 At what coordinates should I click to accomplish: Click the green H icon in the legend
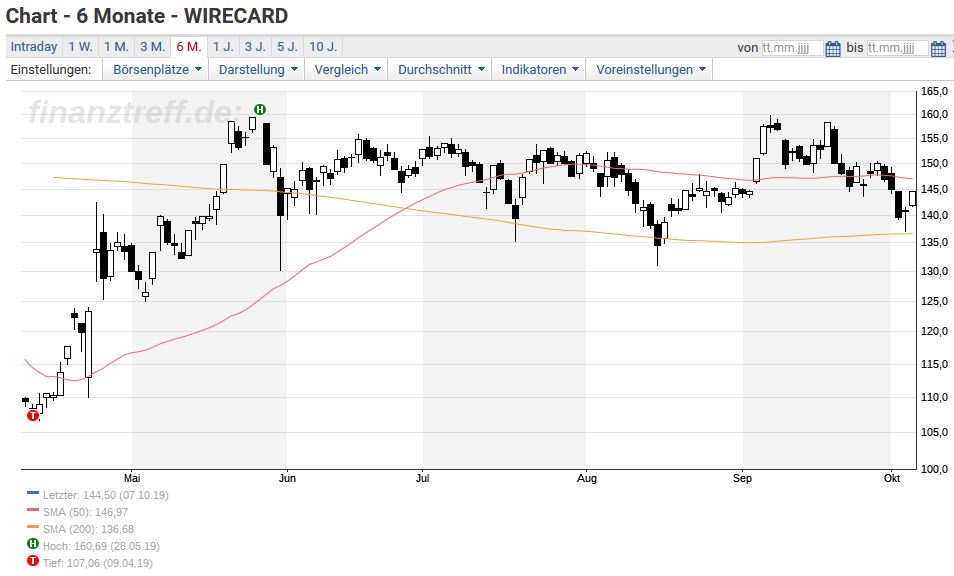[33, 544]
